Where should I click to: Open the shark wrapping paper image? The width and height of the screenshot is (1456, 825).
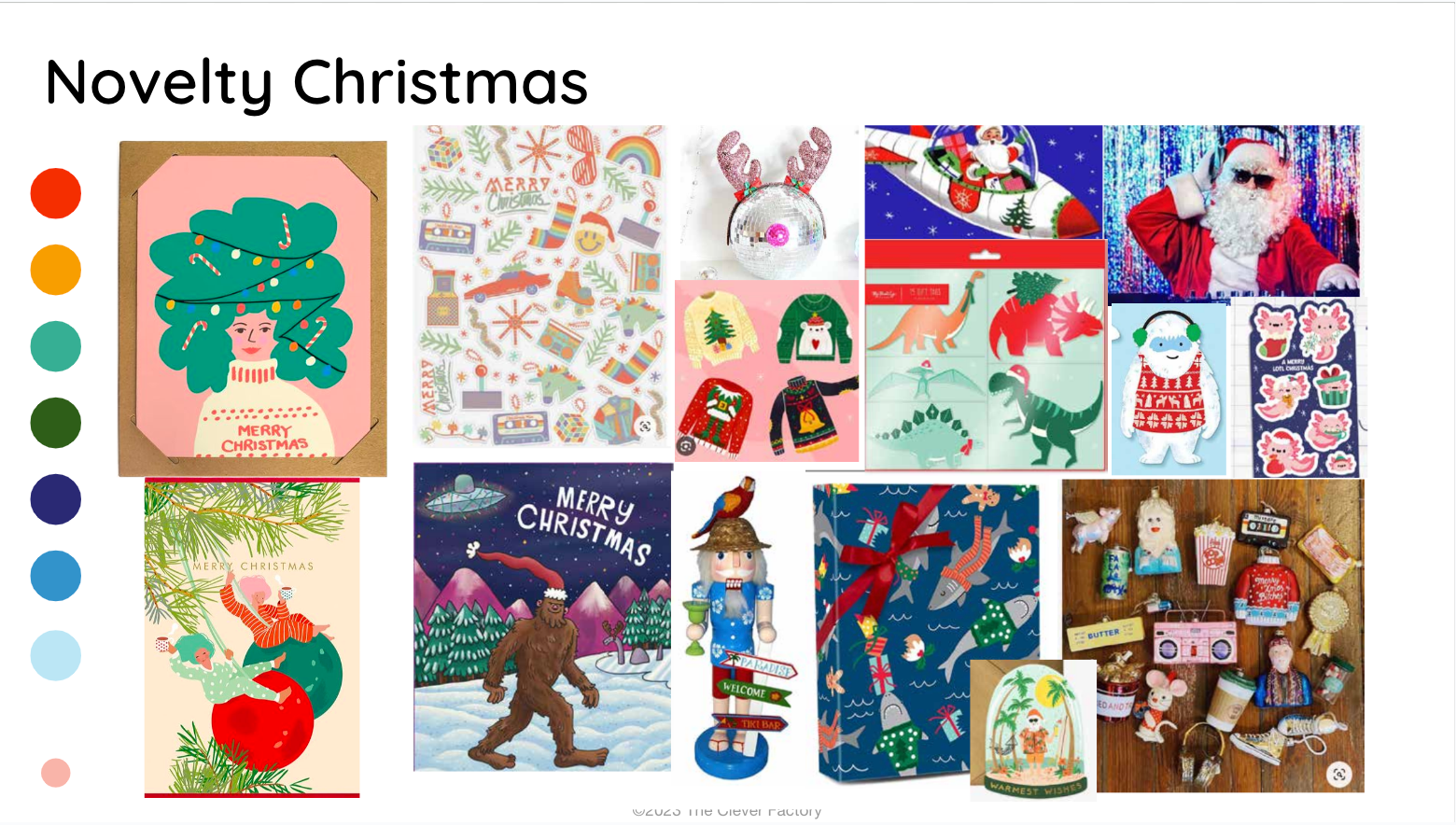(x=924, y=632)
